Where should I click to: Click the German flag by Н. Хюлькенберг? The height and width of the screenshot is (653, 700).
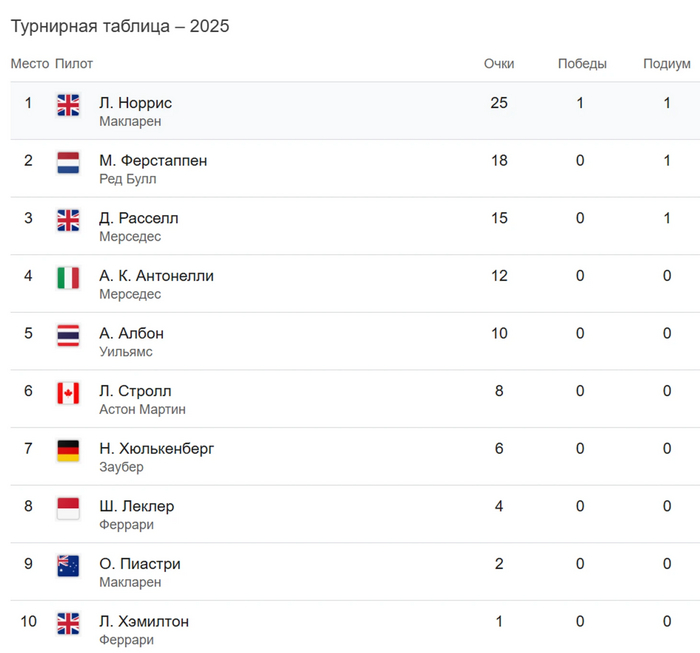(x=68, y=451)
